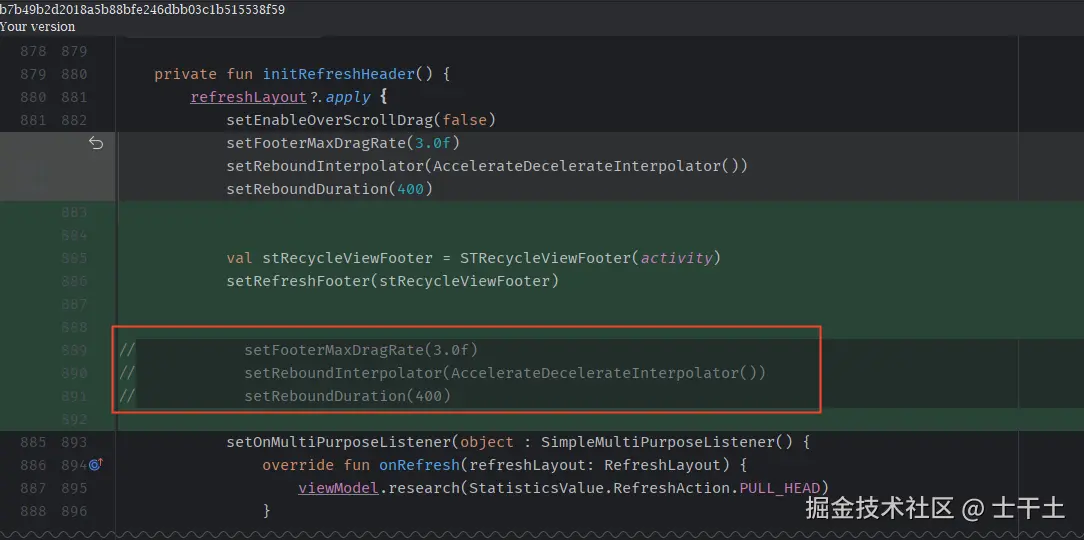
Task: Click line number 892 in the green block
Action: click(x=74, y=419)
